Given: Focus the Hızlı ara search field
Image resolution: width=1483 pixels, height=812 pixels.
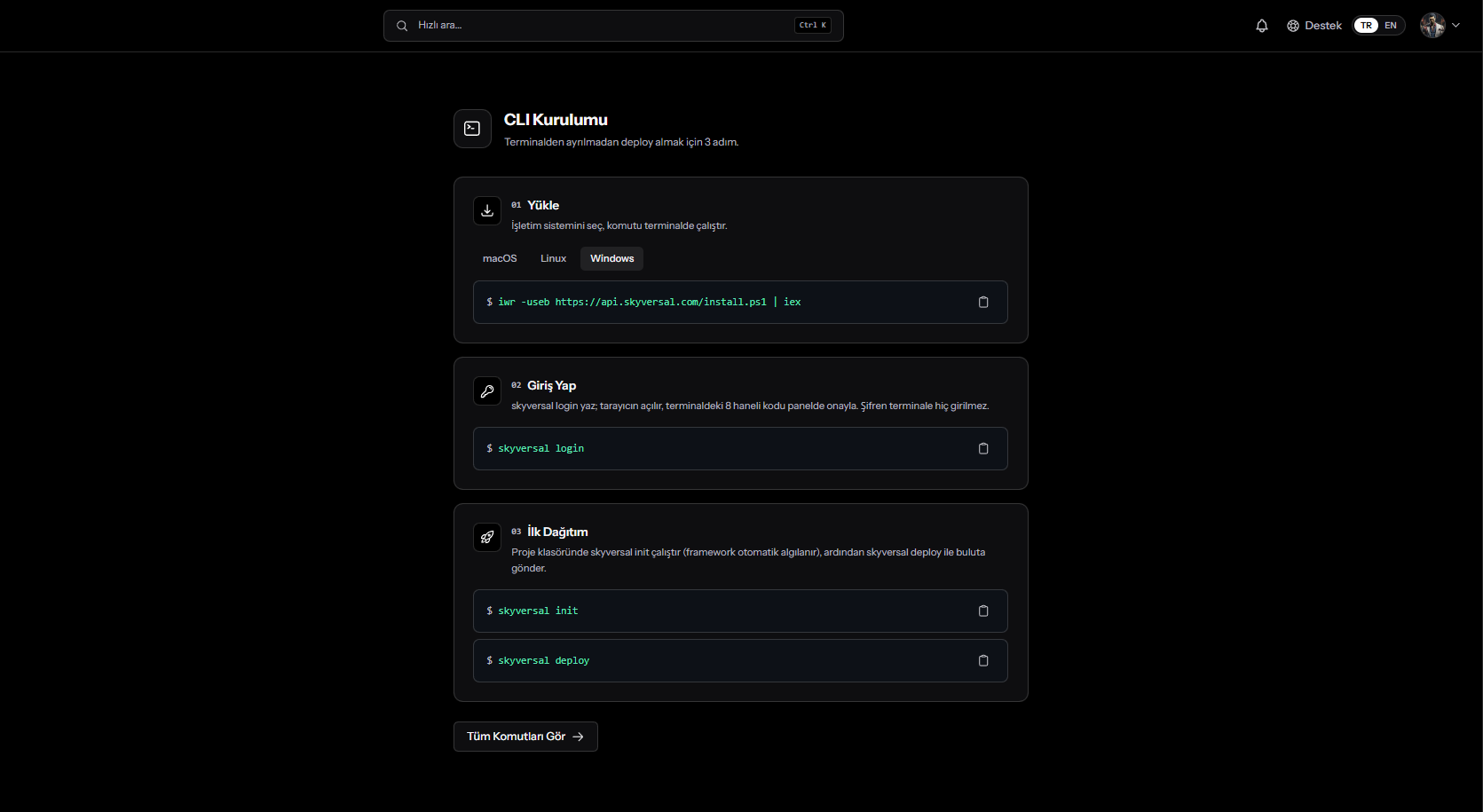Looking at the screenshot, I should point(613,26).
